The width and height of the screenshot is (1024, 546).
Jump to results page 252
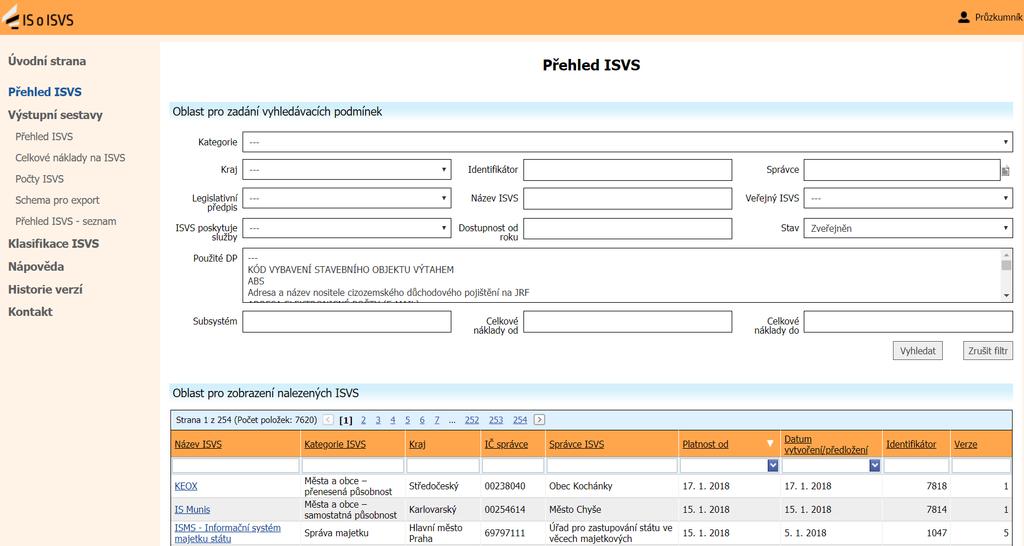tap(472, 420)
